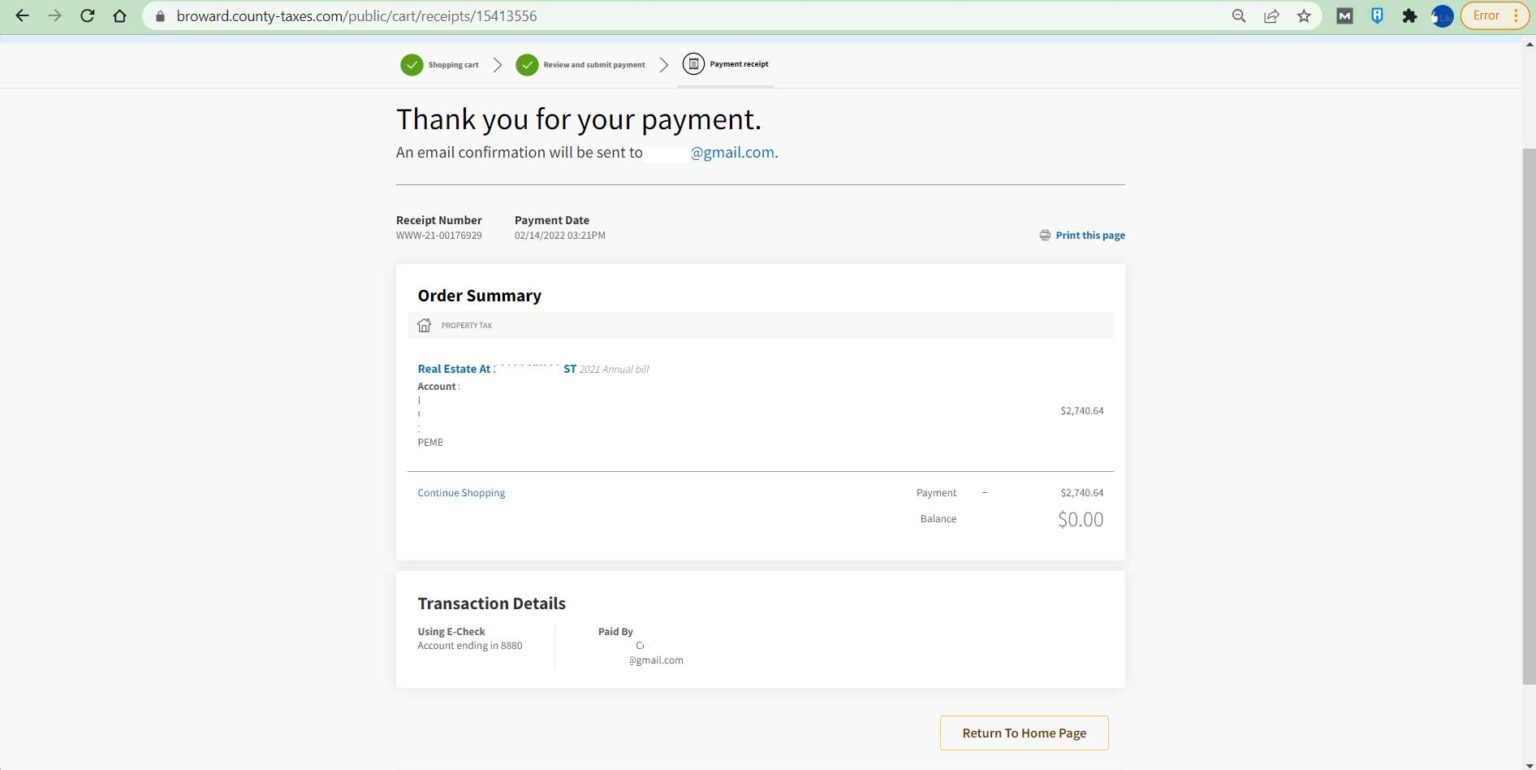This screenshot has width=1536, height=770.
Task: Click the padlock site security icon
Action: (x=160, y=16)
